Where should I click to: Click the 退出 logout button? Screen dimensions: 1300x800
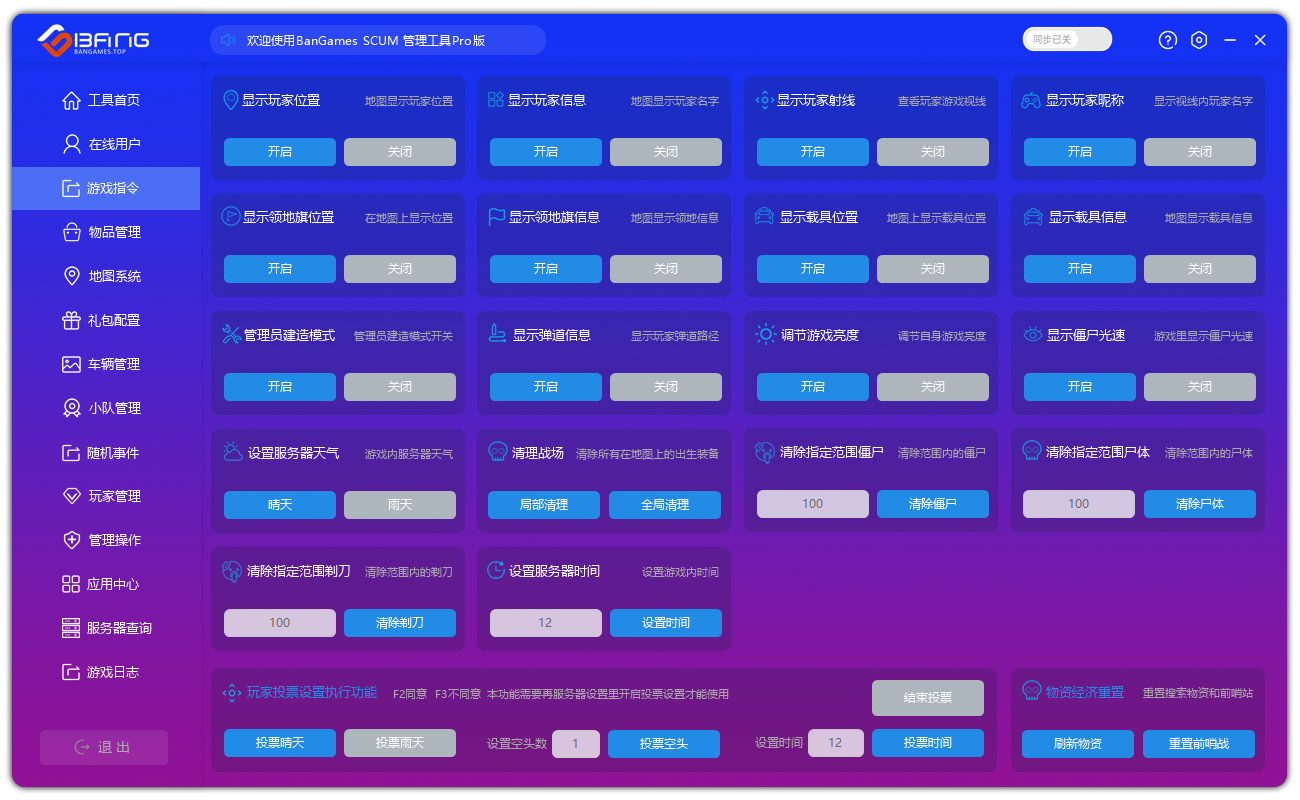[104, 747]
